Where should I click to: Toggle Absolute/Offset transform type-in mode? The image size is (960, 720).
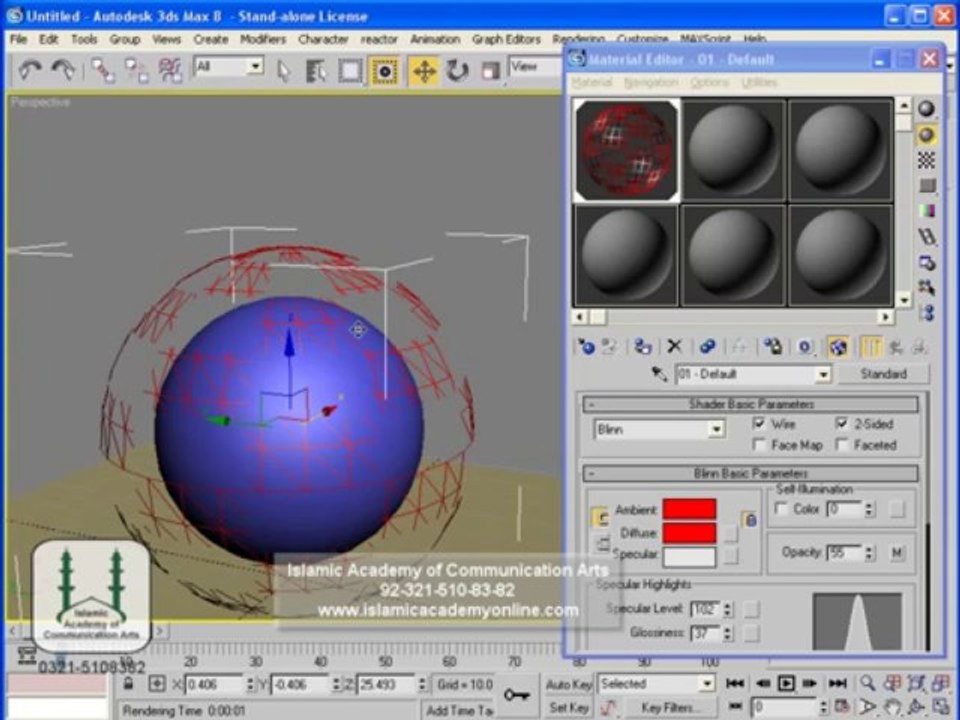157,684
